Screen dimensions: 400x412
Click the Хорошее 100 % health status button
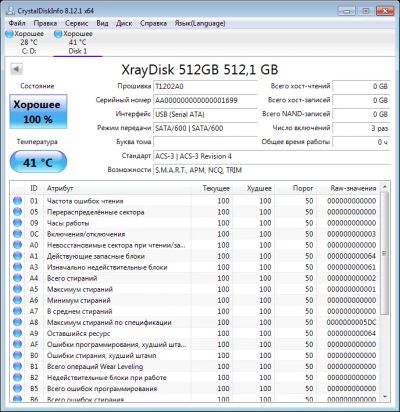click(38, 112)
